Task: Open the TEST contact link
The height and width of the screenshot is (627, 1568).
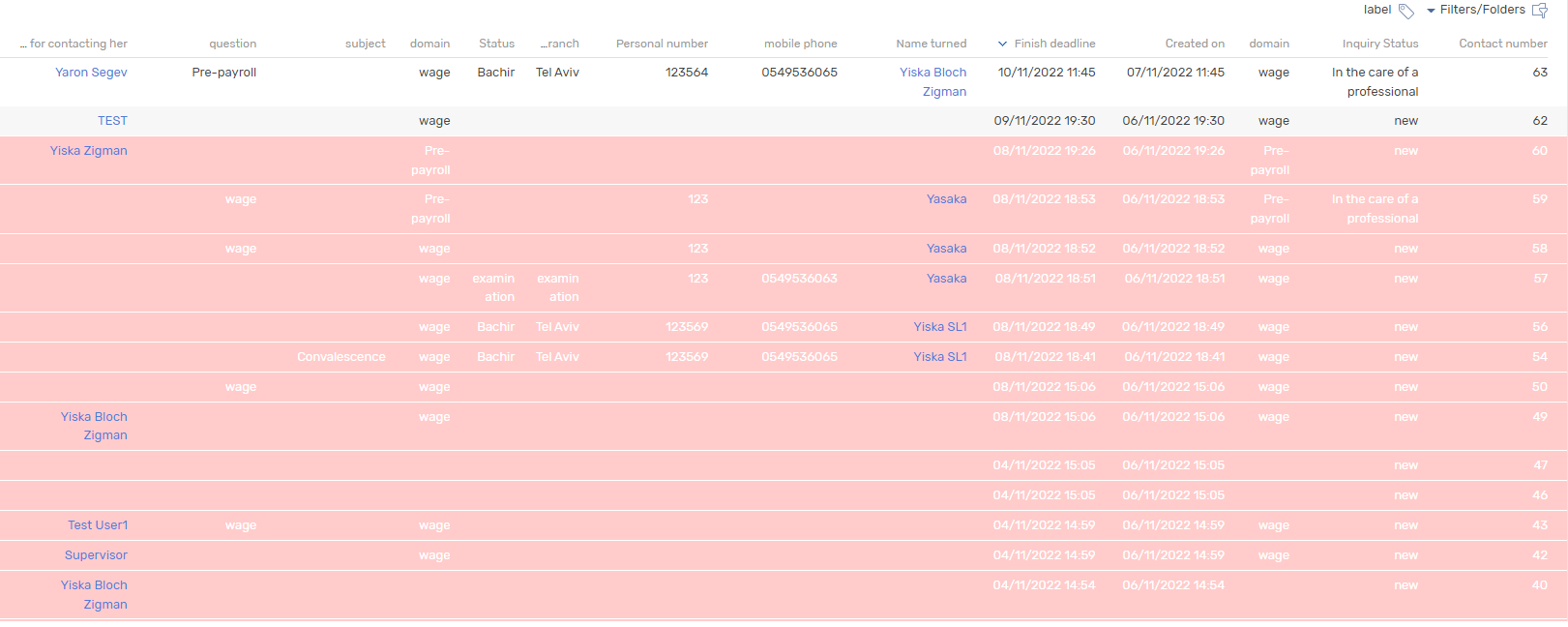Action: click(112, 121)
